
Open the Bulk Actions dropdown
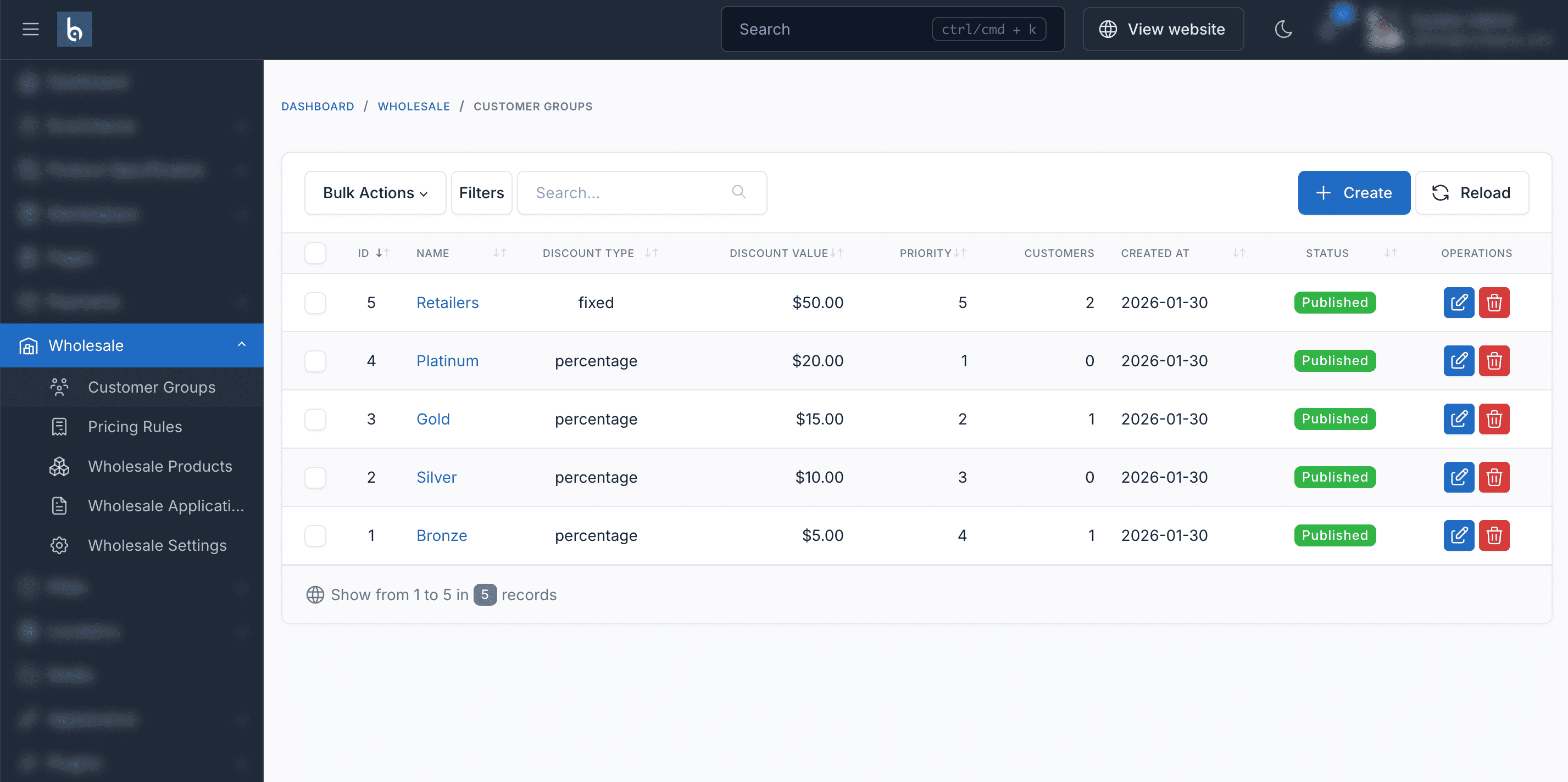click(374, 192)
